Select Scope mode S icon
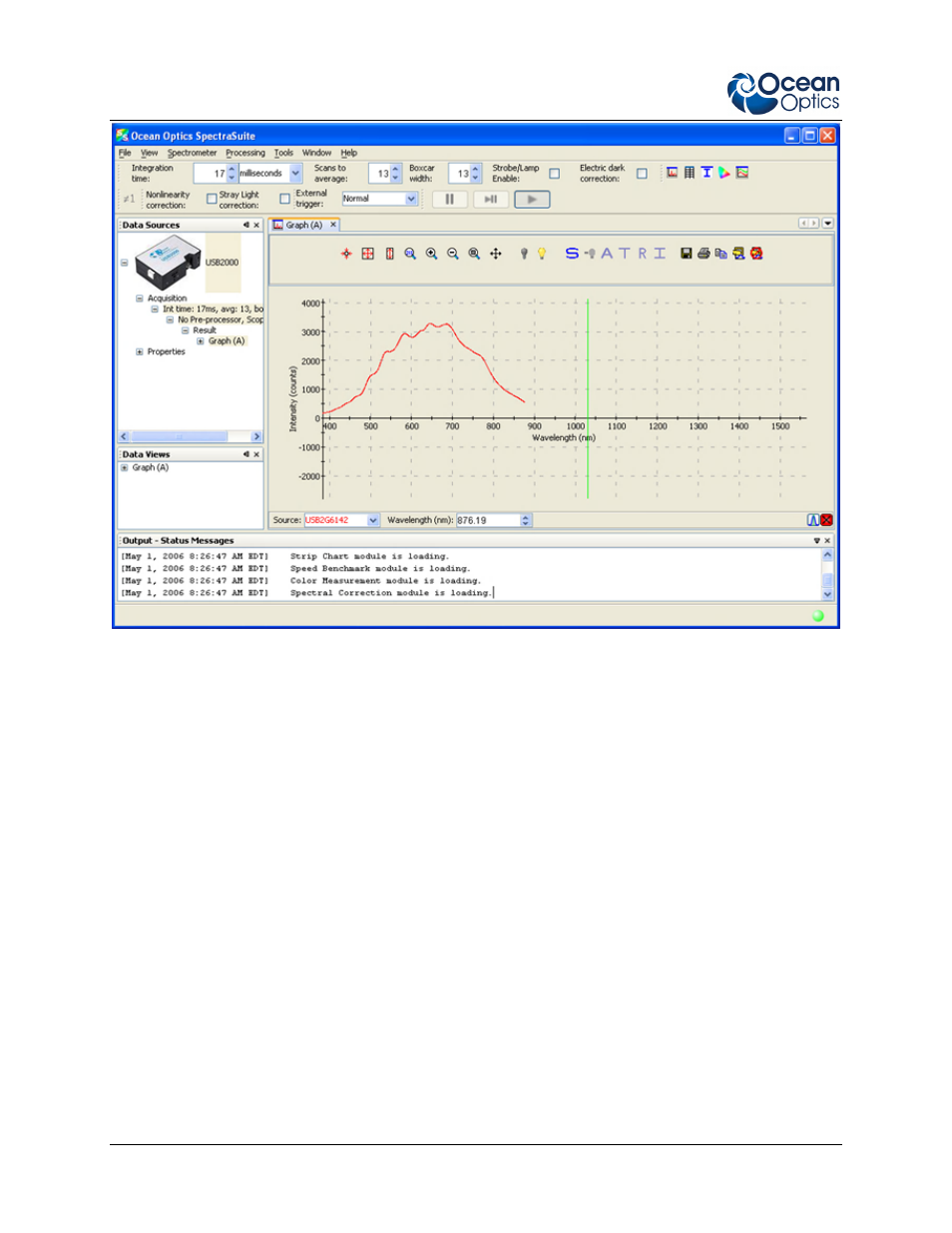This screenshot has height=1233, width=952. [x=571, y=254]
